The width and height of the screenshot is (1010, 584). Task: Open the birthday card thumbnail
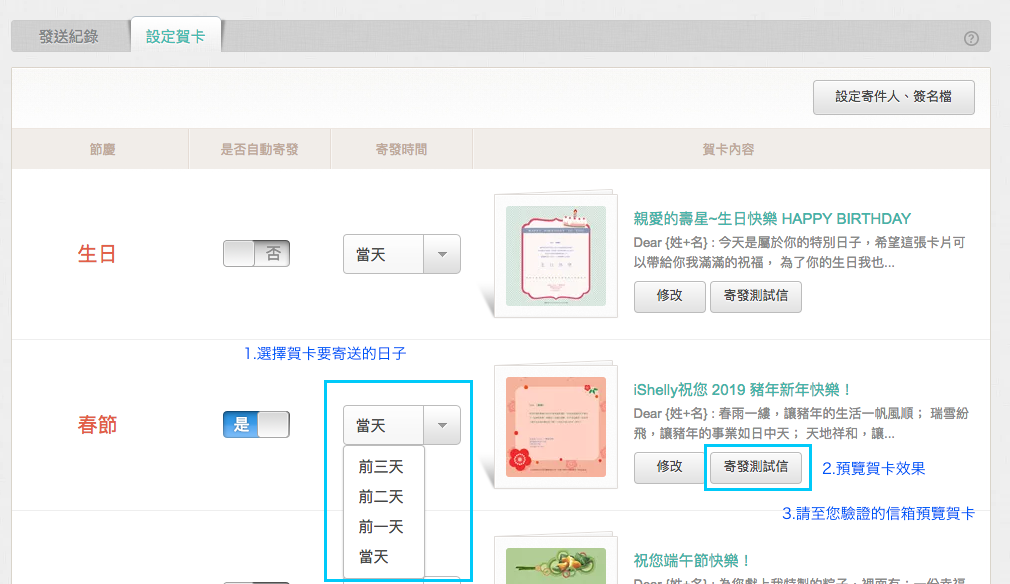(x=555, y=255)
